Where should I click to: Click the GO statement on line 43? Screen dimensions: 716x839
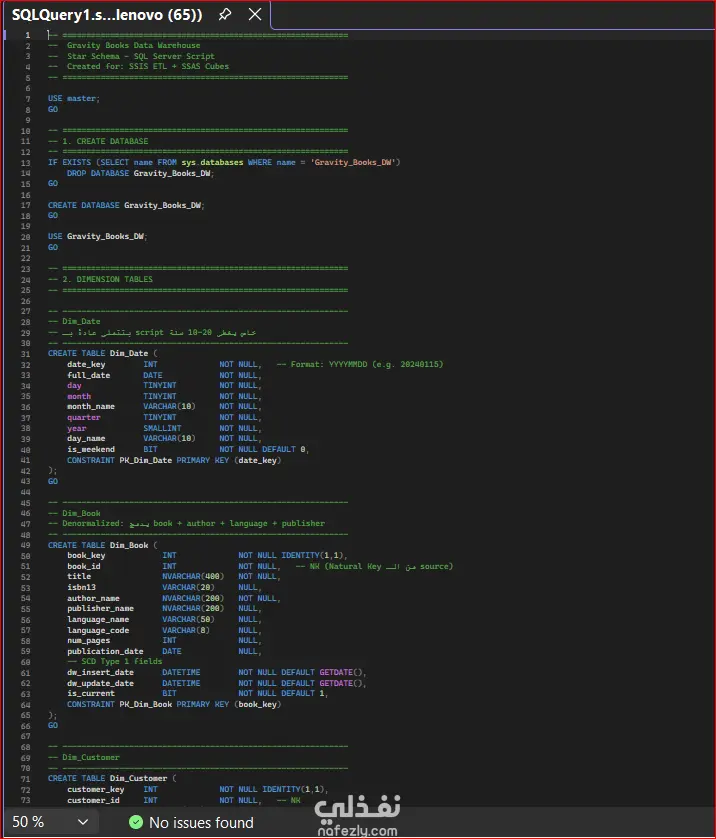click(x=52, y=481)
